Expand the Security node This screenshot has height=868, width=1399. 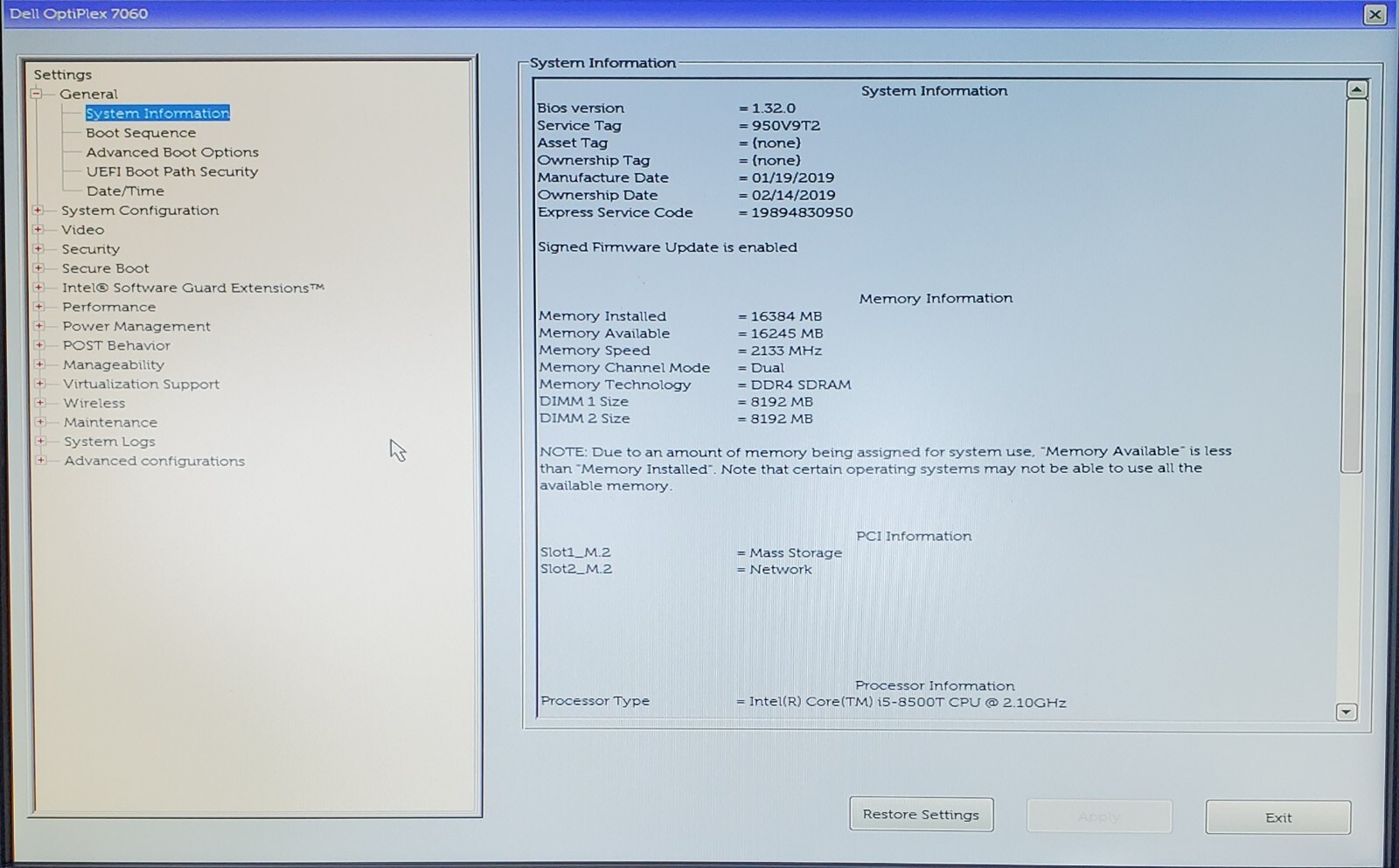point(38,248)
